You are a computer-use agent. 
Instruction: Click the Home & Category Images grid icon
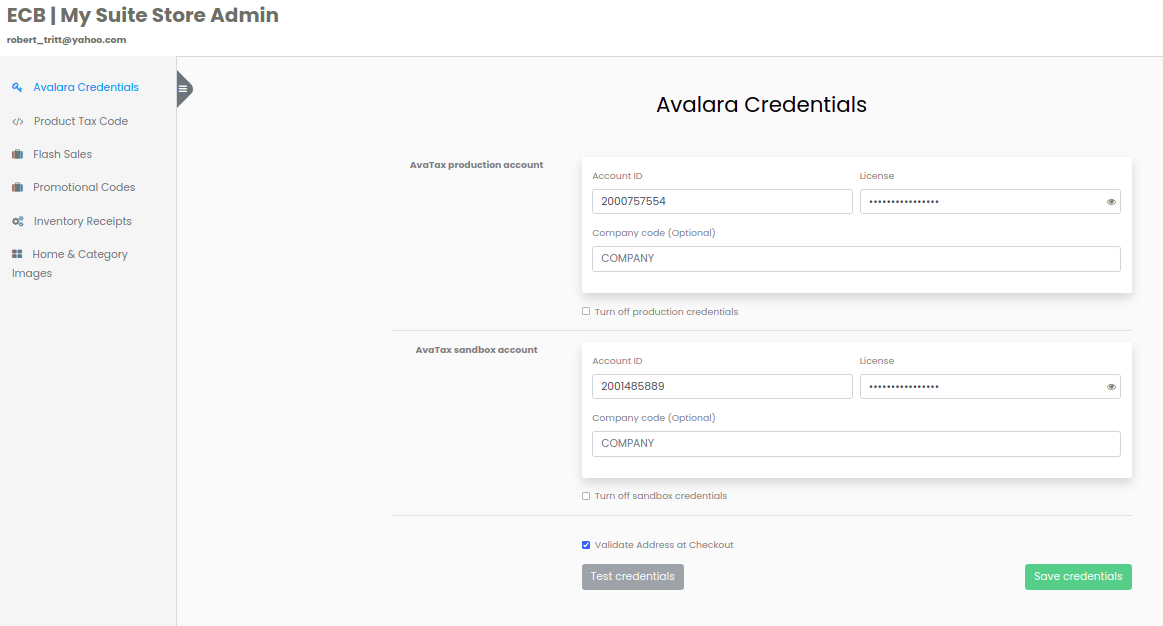17,254
